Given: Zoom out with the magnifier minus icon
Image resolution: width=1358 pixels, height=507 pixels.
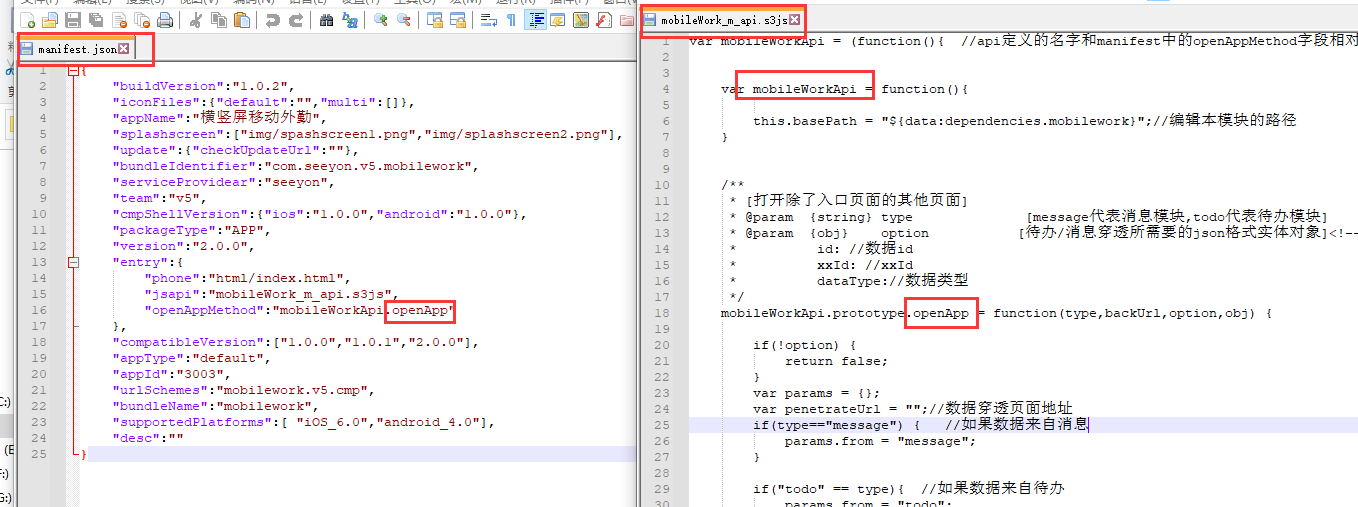Looking at the screenshot, I should 404,19.
